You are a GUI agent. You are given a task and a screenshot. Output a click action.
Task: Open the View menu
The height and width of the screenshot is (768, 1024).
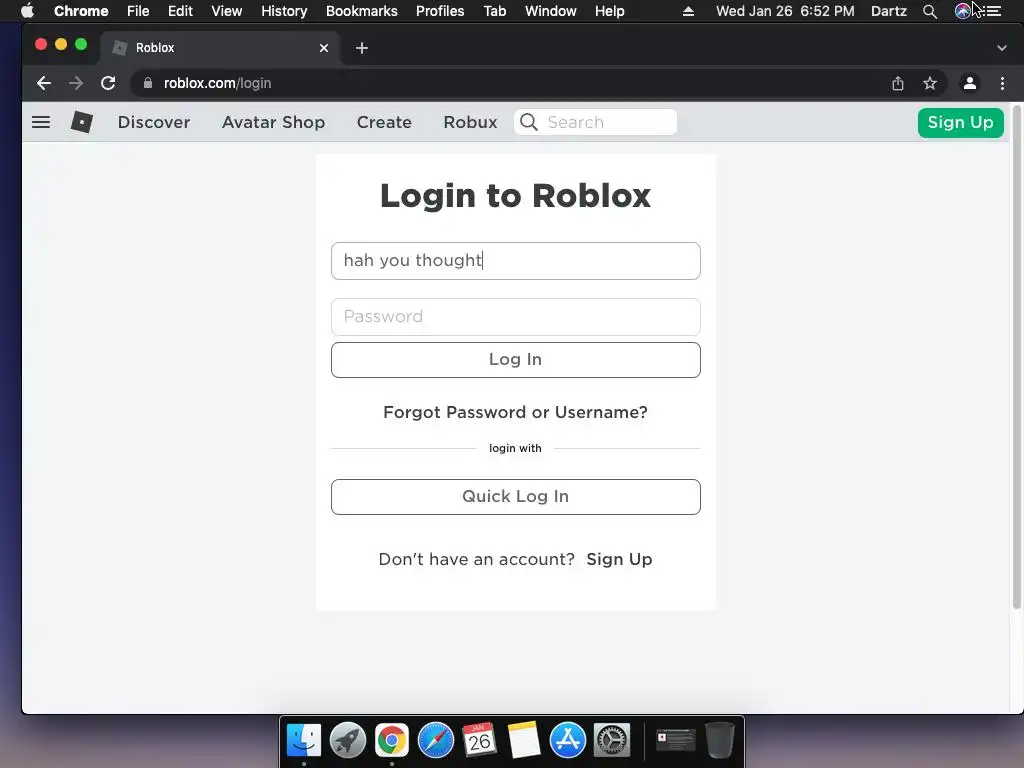coord(227,11)
